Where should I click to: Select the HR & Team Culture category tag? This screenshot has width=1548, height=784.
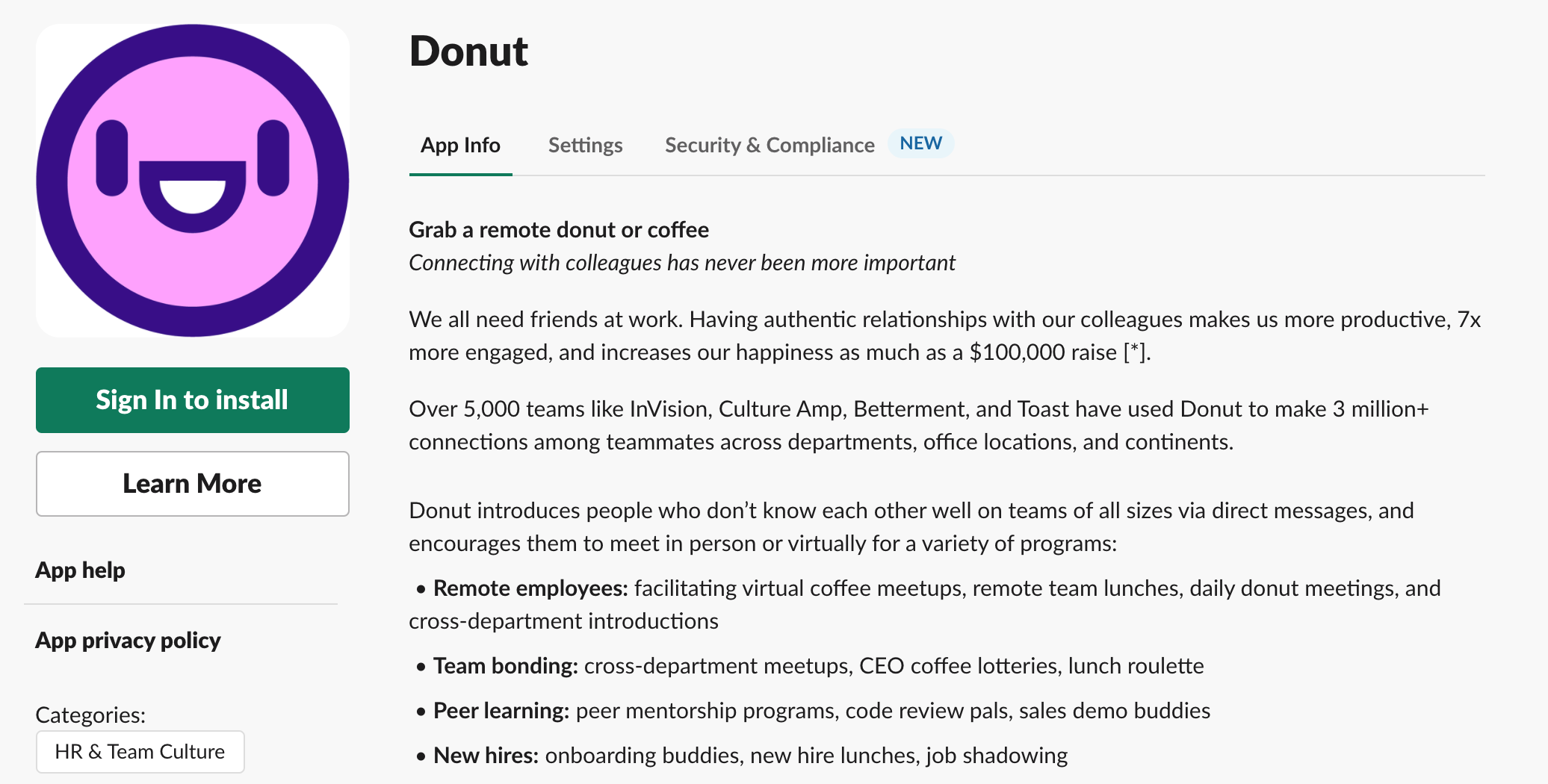pos(140,752)
